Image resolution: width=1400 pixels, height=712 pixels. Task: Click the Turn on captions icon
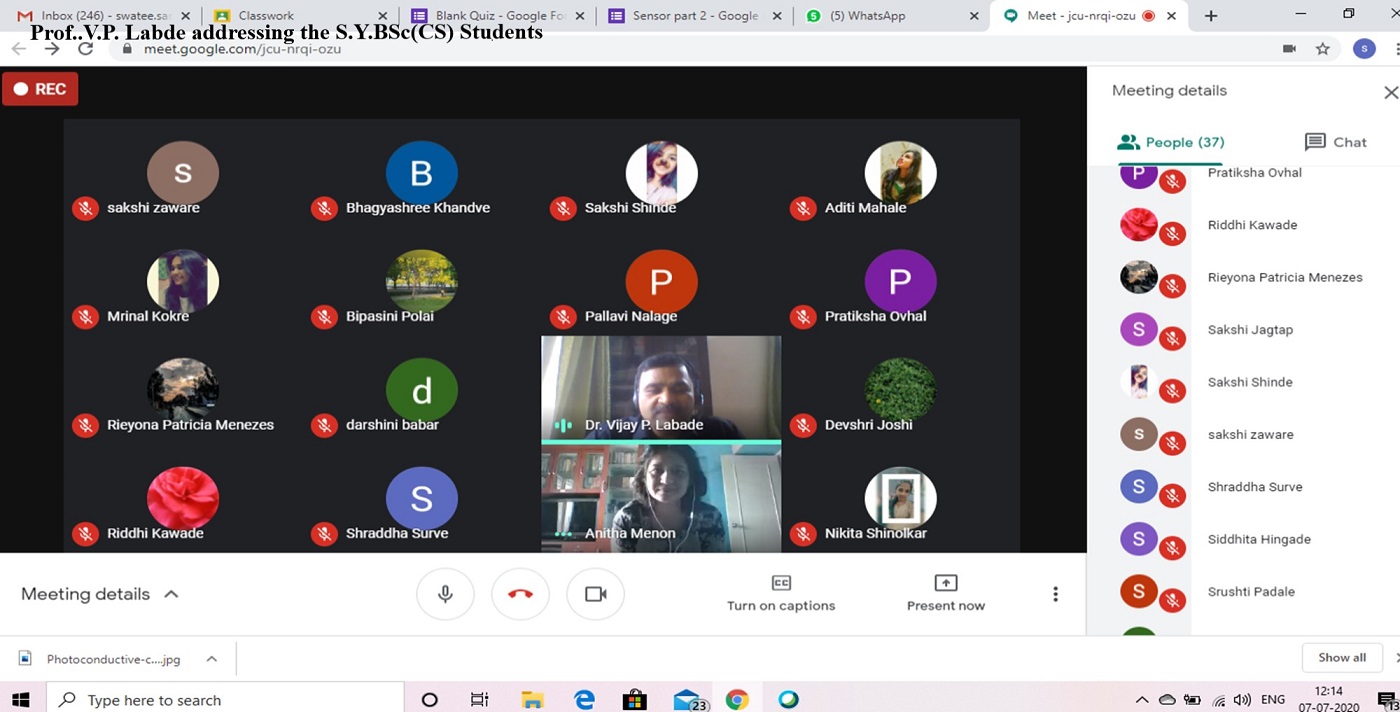click(781, 585)
